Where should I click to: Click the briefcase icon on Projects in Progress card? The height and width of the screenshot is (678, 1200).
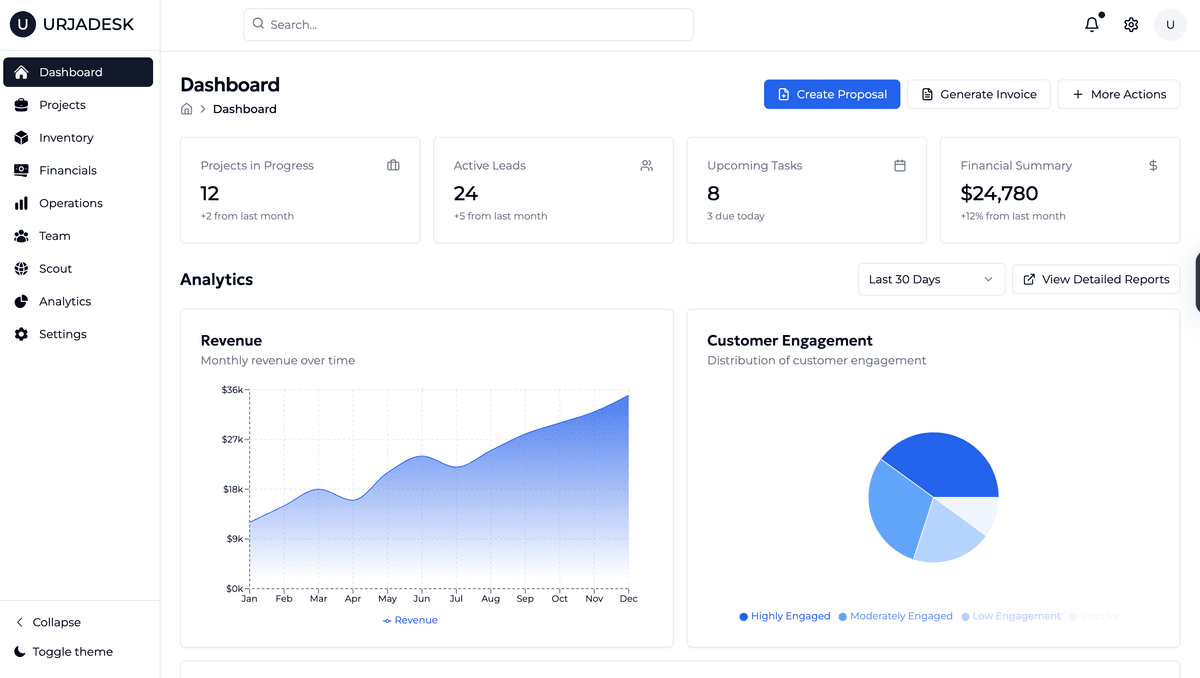coord(393,165)
